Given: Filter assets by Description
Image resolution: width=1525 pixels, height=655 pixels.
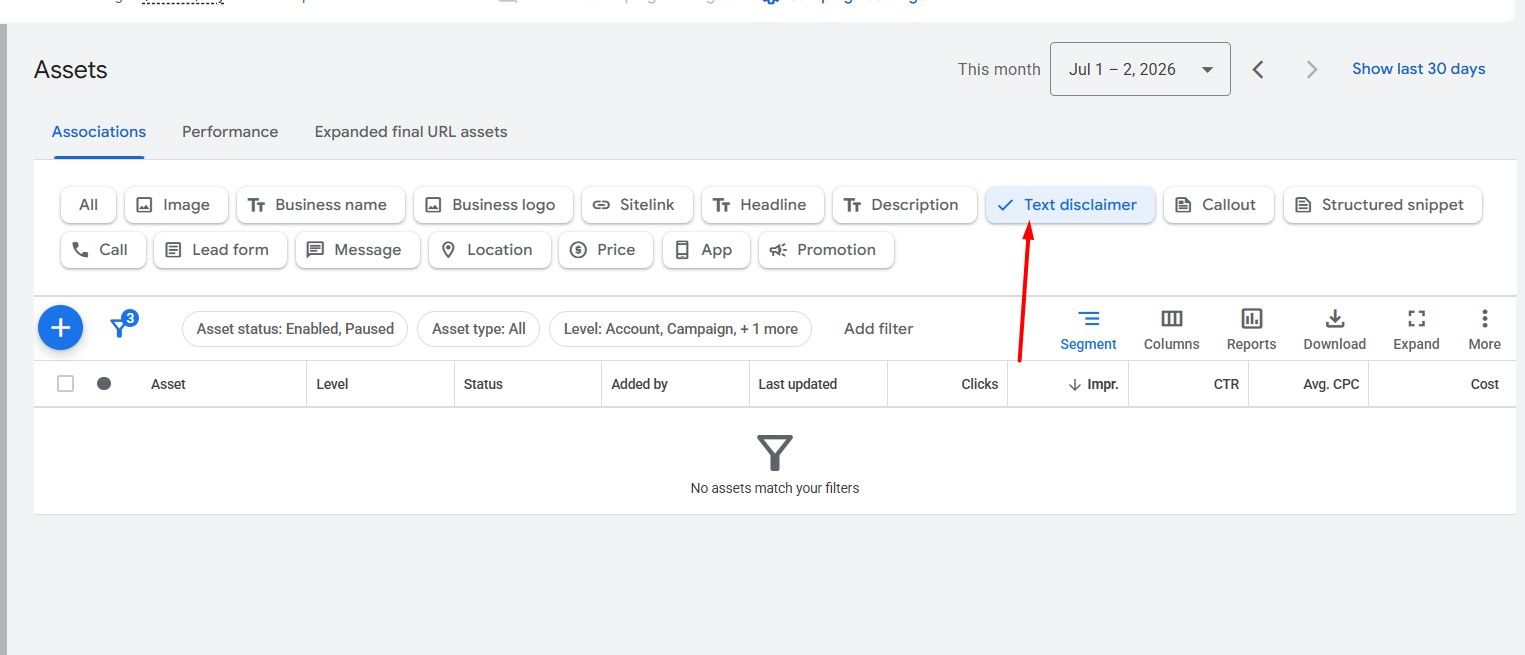Looking at the screenshot, I should pos(904,205).
